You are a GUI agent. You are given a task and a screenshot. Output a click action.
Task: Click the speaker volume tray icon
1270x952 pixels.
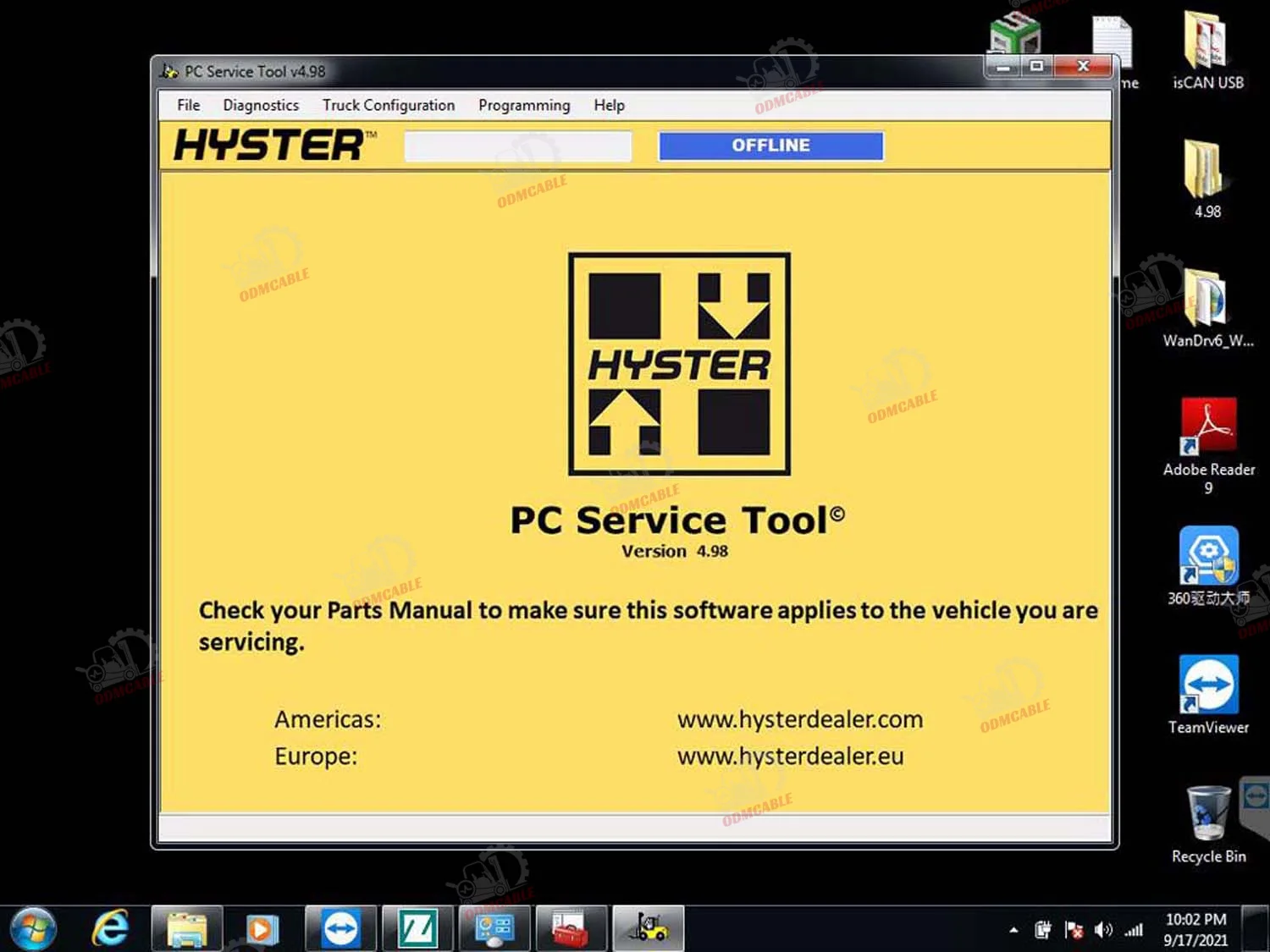pos(1102,930)
